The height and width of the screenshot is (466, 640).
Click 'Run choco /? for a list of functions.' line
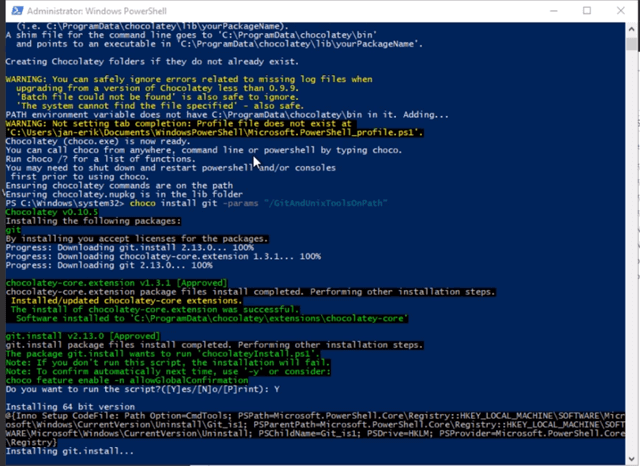(x=100, y=159)
